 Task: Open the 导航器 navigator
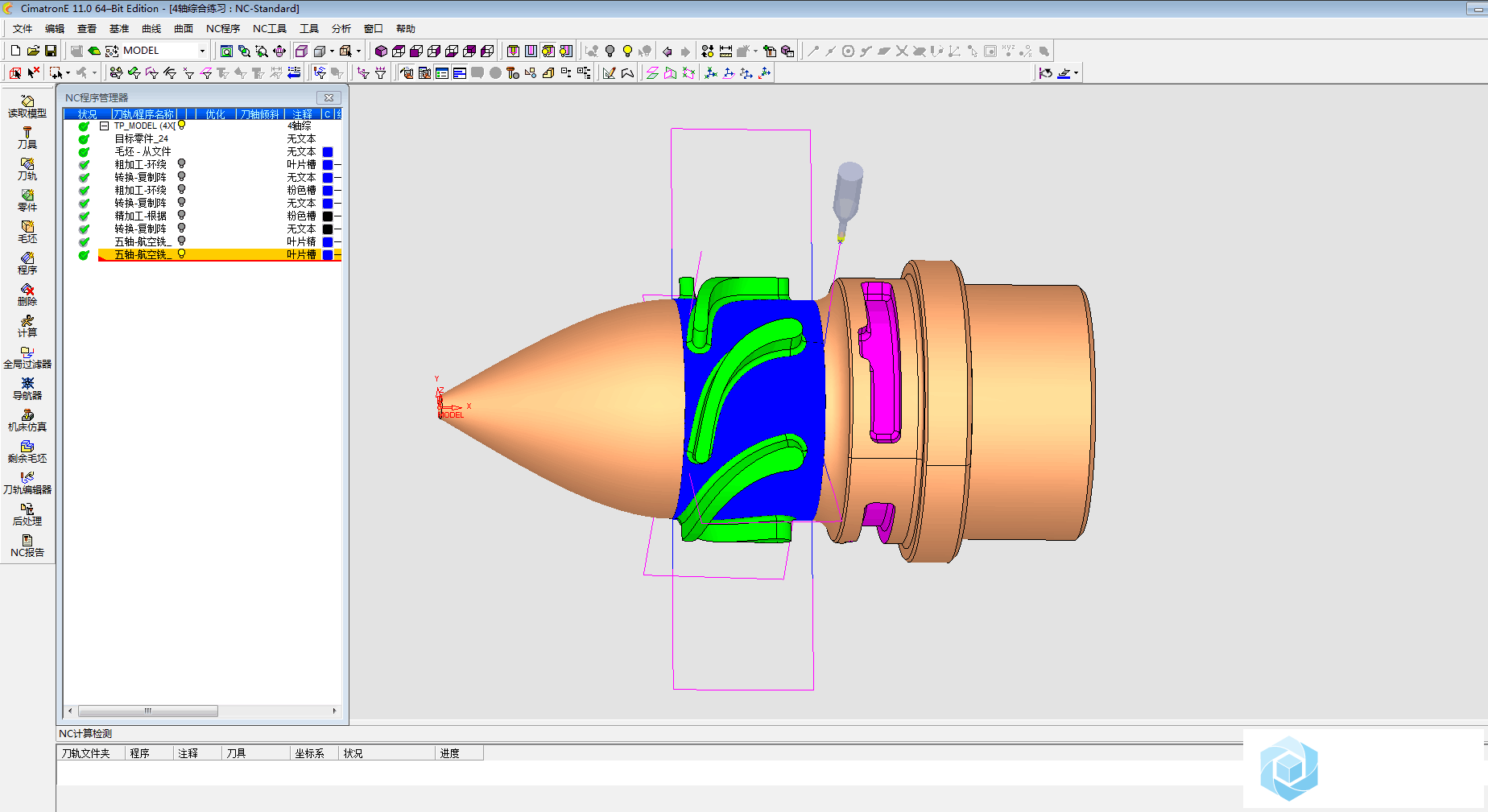point(27,389)
